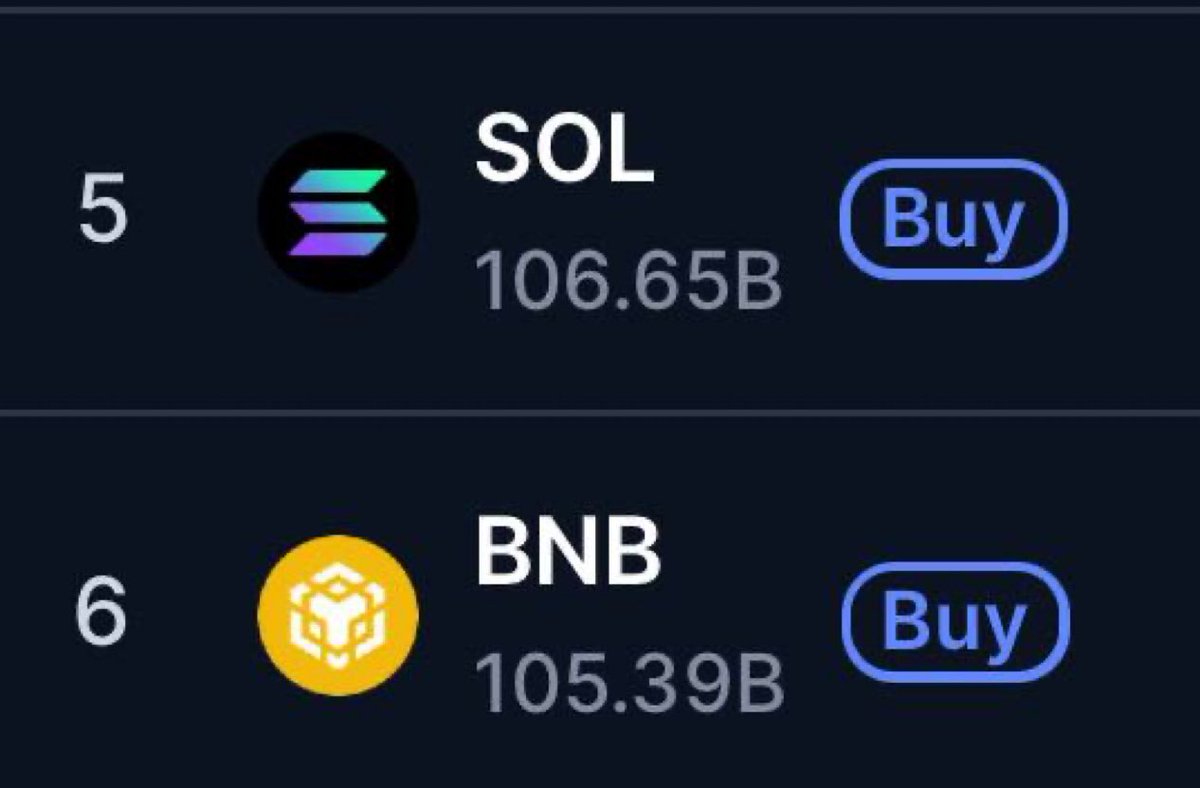Click the divider line between SOL and BNB

[x=600, y=412]
